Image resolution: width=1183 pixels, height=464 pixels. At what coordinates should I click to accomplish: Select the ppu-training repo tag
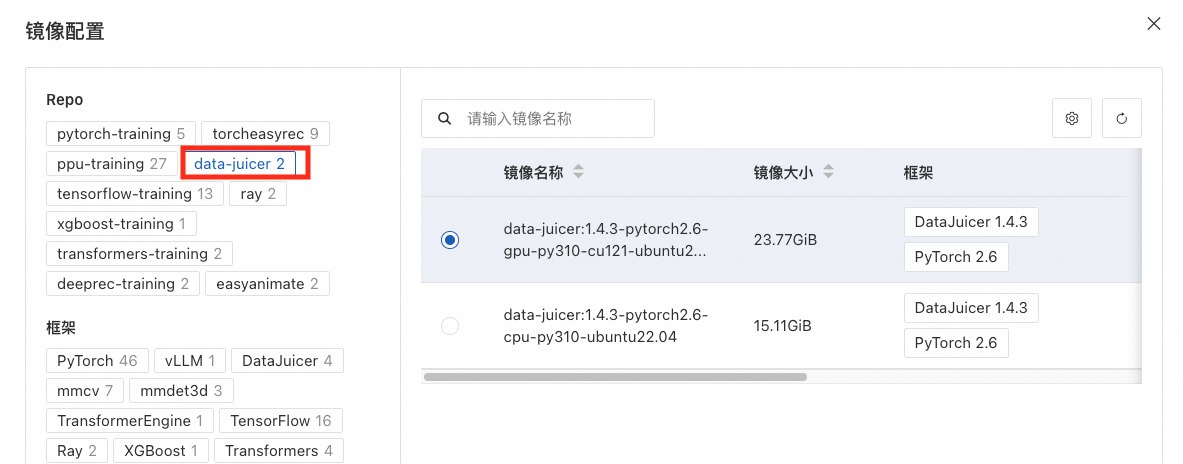111,164
